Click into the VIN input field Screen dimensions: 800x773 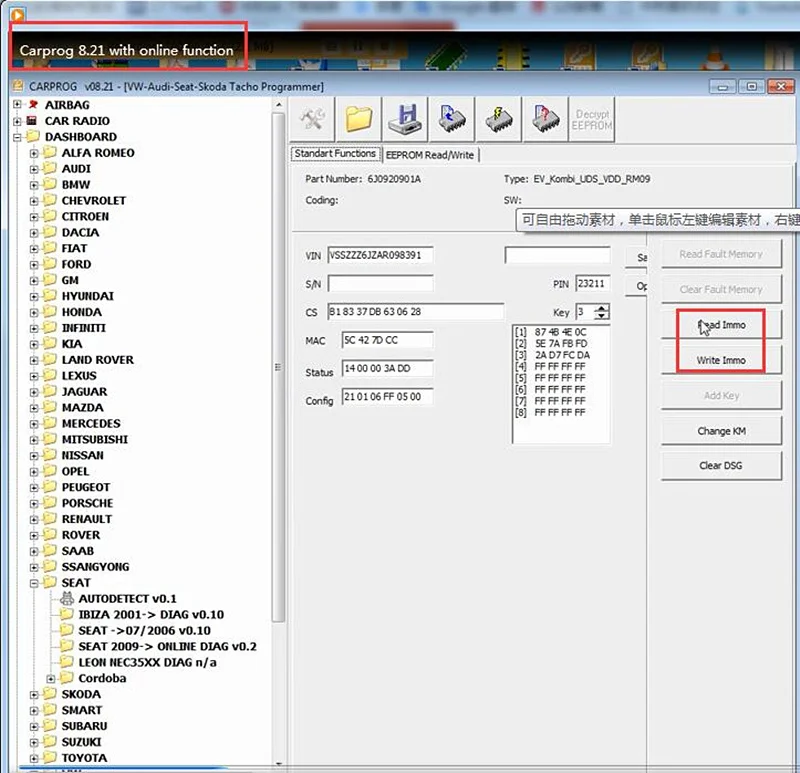[380, 255]
